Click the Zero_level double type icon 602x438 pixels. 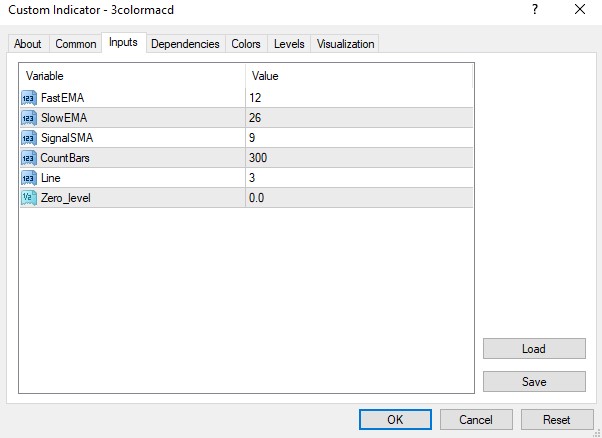click(x=28, y=198)
